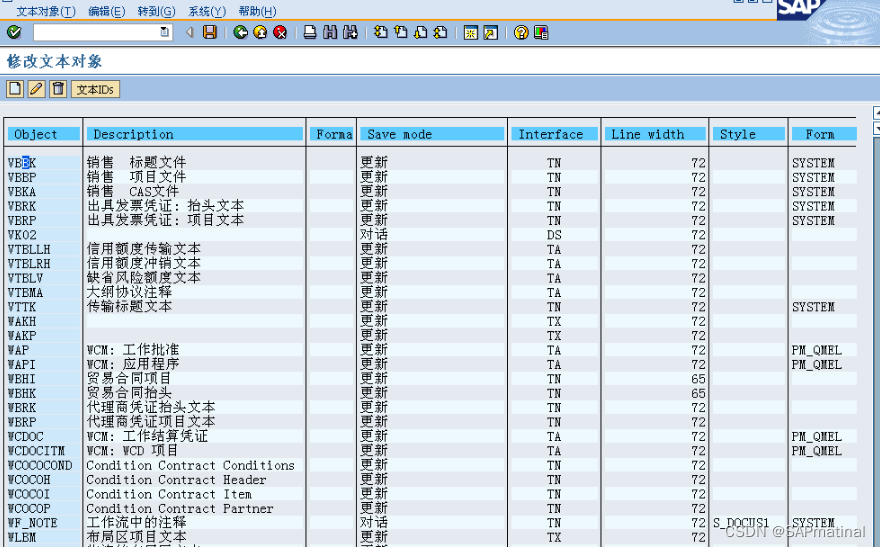Screen dimensions: 880x547
Task: Click the Save mode column header
Action: [432, 134]
